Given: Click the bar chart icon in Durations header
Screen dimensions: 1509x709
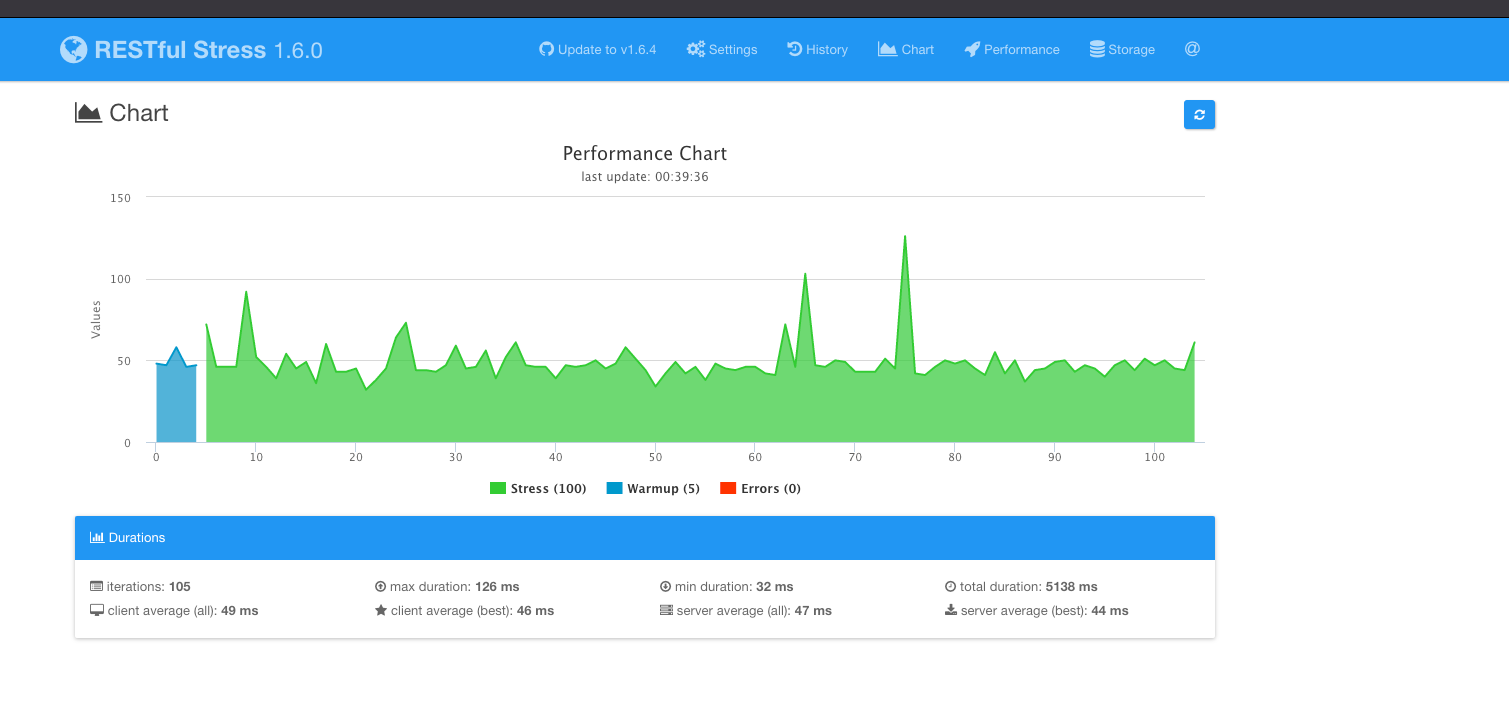Looking at the screenshot, I should 97,538.
